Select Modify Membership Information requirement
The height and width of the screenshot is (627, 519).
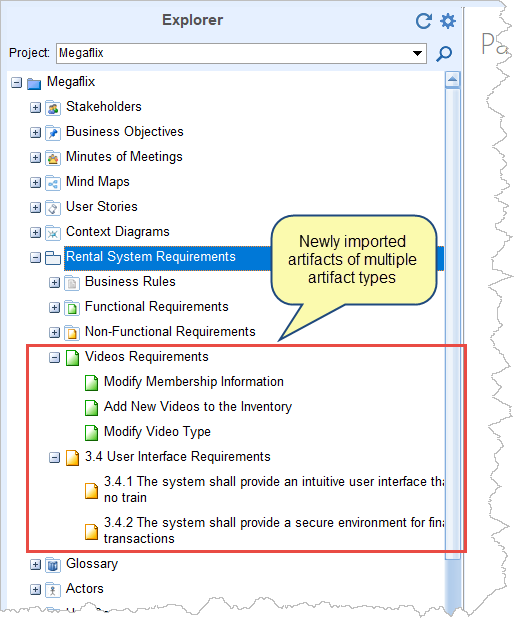(194, 382)
